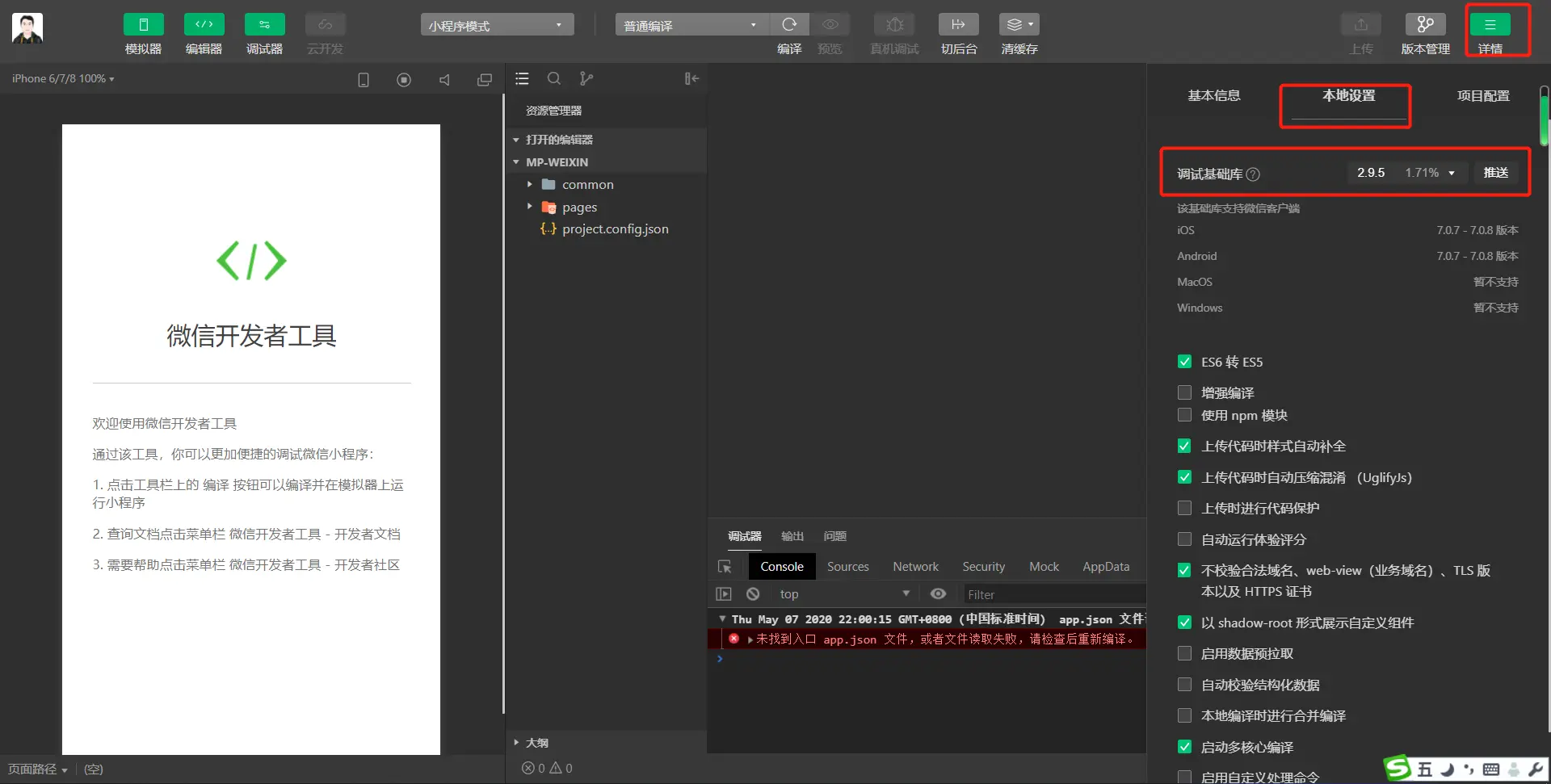
Task: Toggle the 调试器 debugger panel button
Action: pos(264,25)
